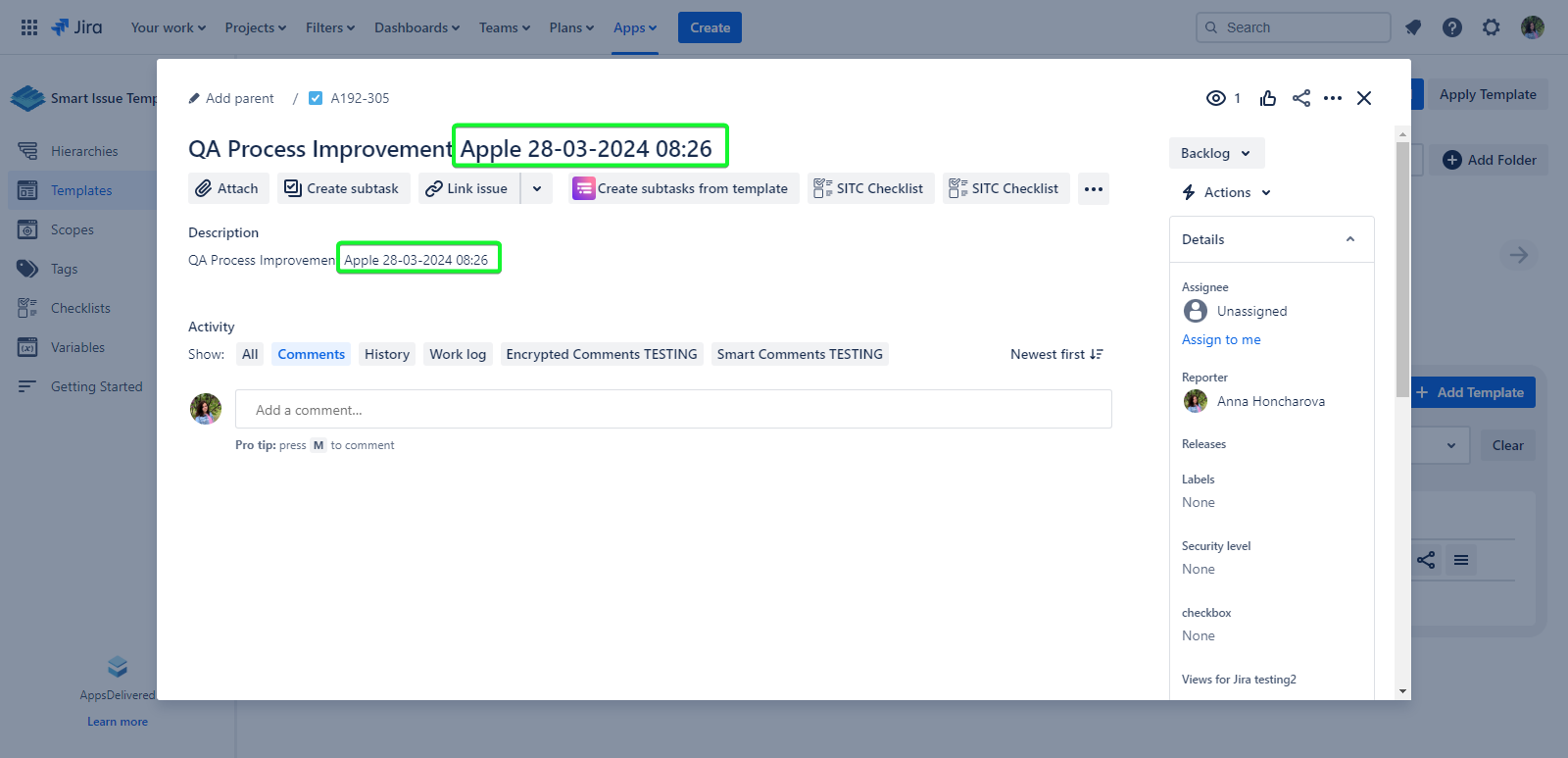Click the A192-305 issue key

pyautogui.click(x=360, y=98)
